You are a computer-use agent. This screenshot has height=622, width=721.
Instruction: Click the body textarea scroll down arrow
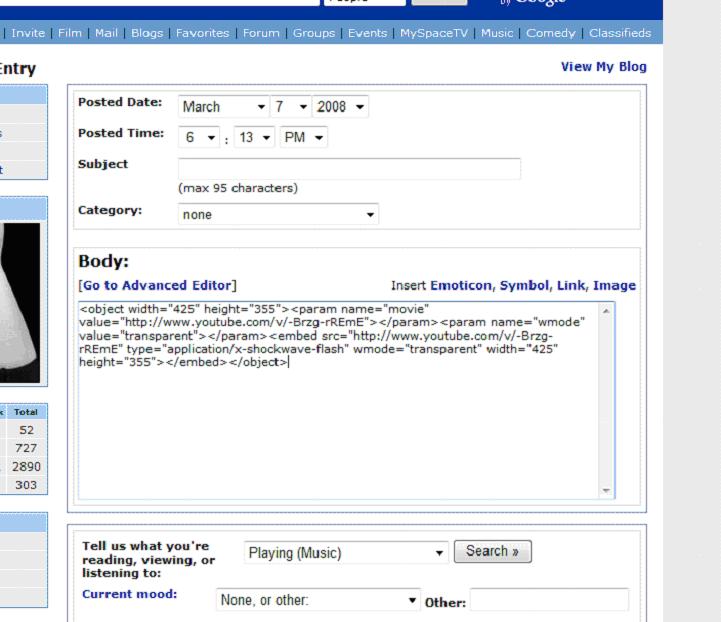pos(606,491)
